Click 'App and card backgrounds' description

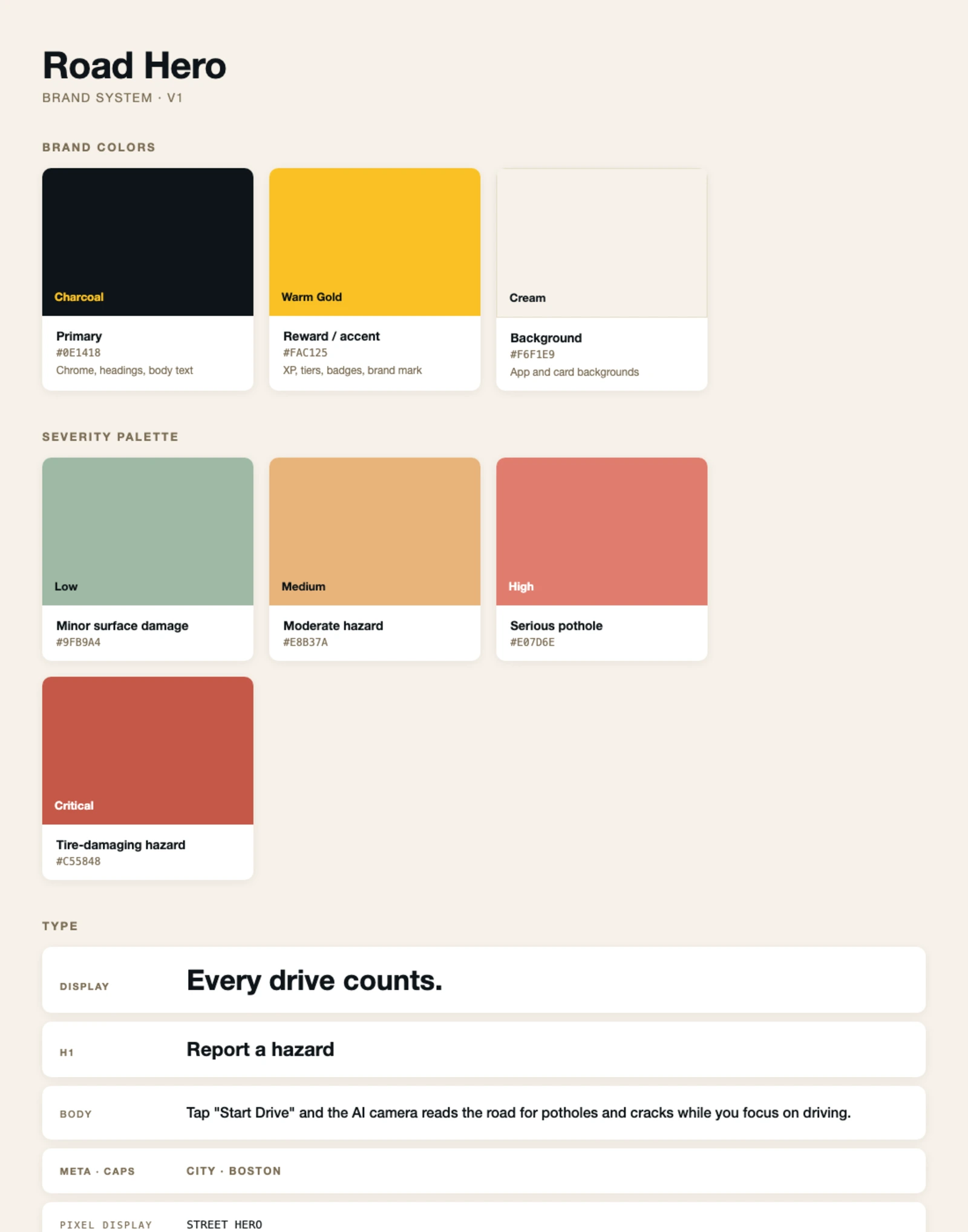point(574,372)
